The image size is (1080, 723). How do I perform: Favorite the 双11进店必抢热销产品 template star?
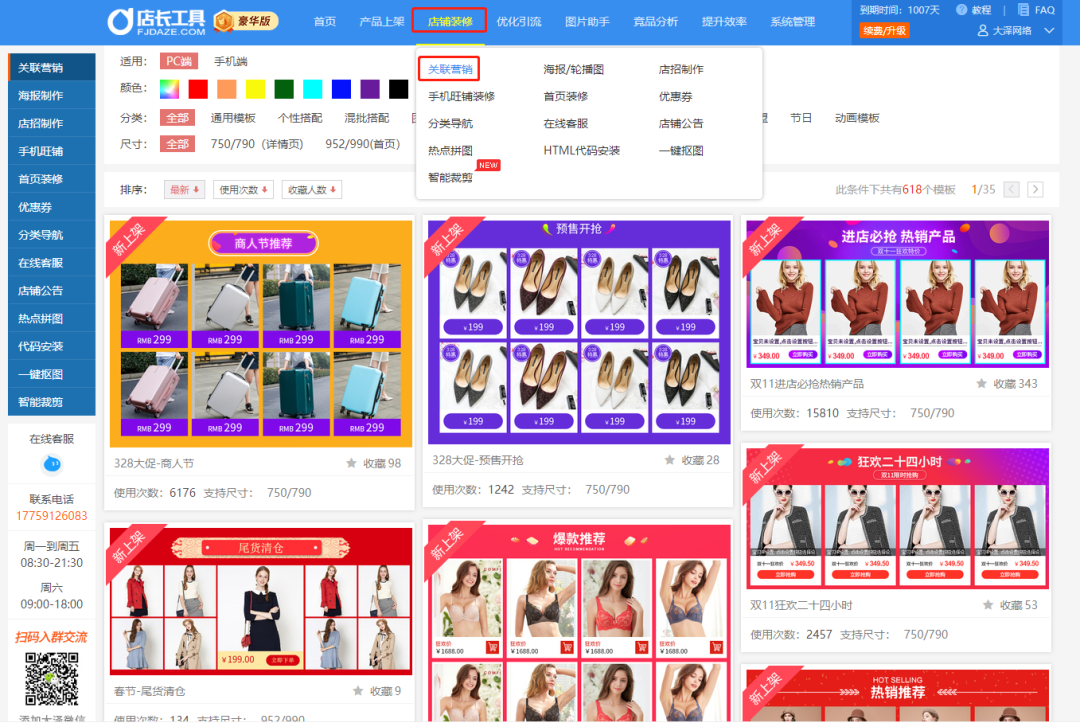(x=982, y=384)
